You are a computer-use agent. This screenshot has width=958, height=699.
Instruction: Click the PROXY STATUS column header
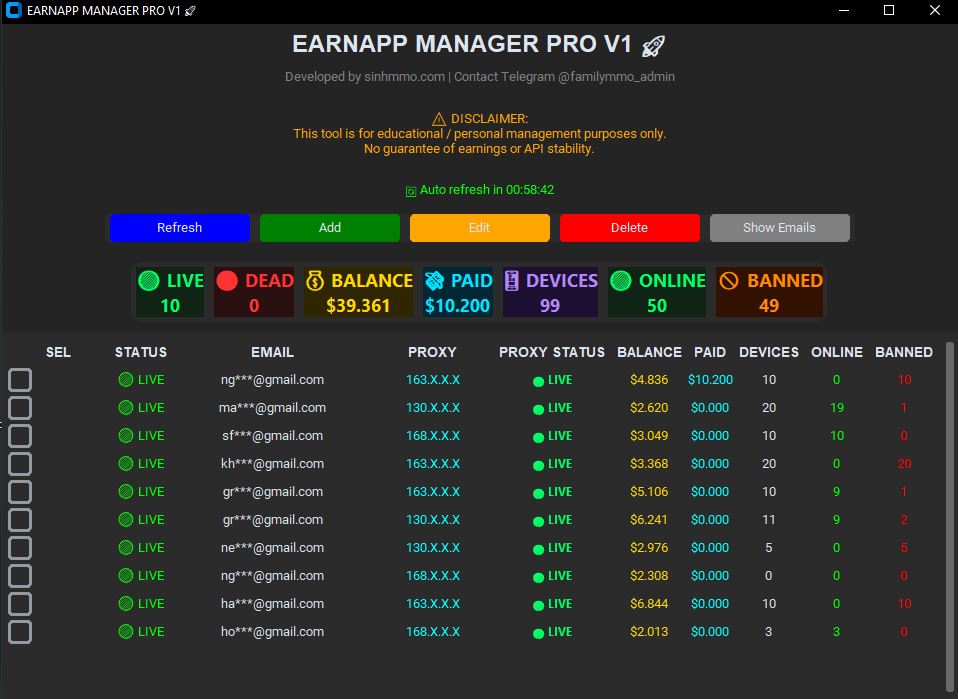coord(552,352)
